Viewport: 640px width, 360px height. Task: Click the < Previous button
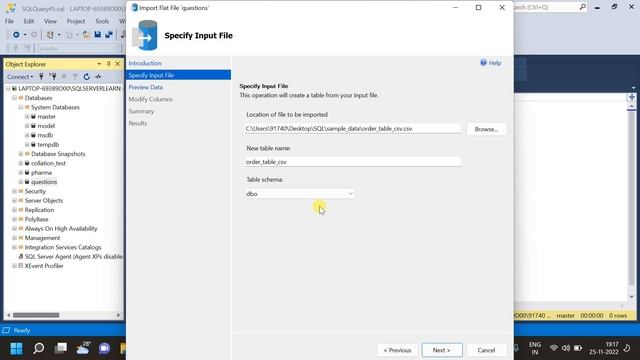click(397, 350)
